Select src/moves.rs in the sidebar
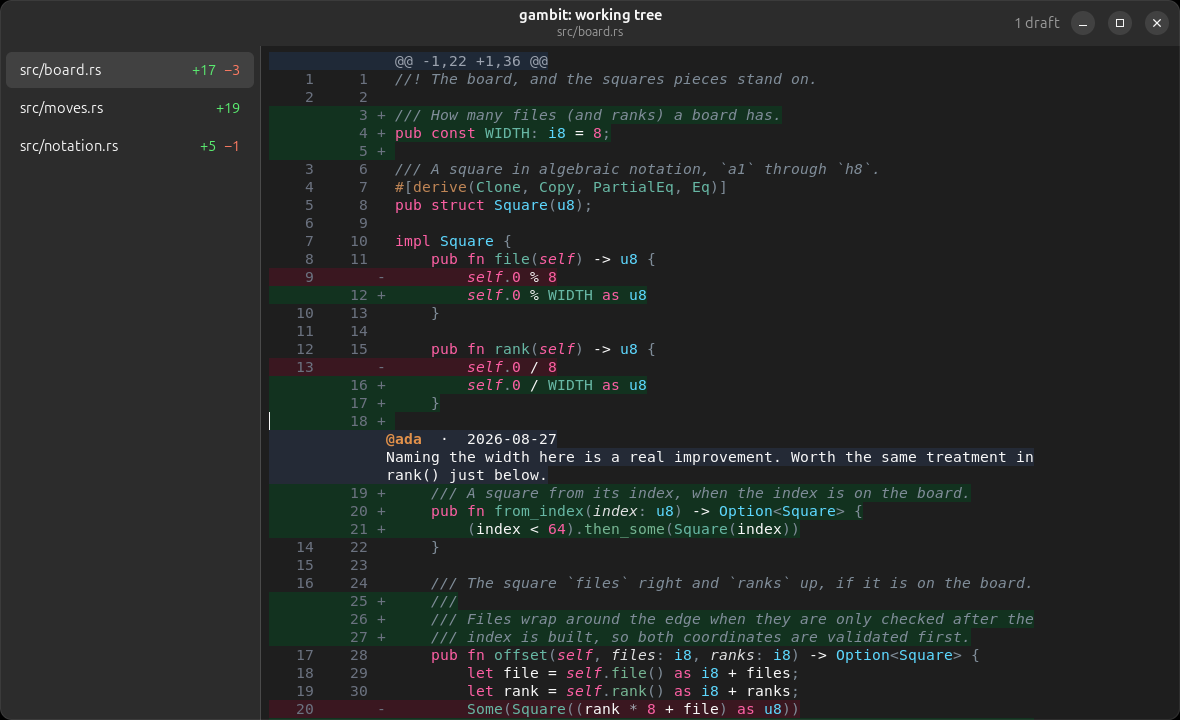The image size is (1180, 720). (x=129, y=108)
